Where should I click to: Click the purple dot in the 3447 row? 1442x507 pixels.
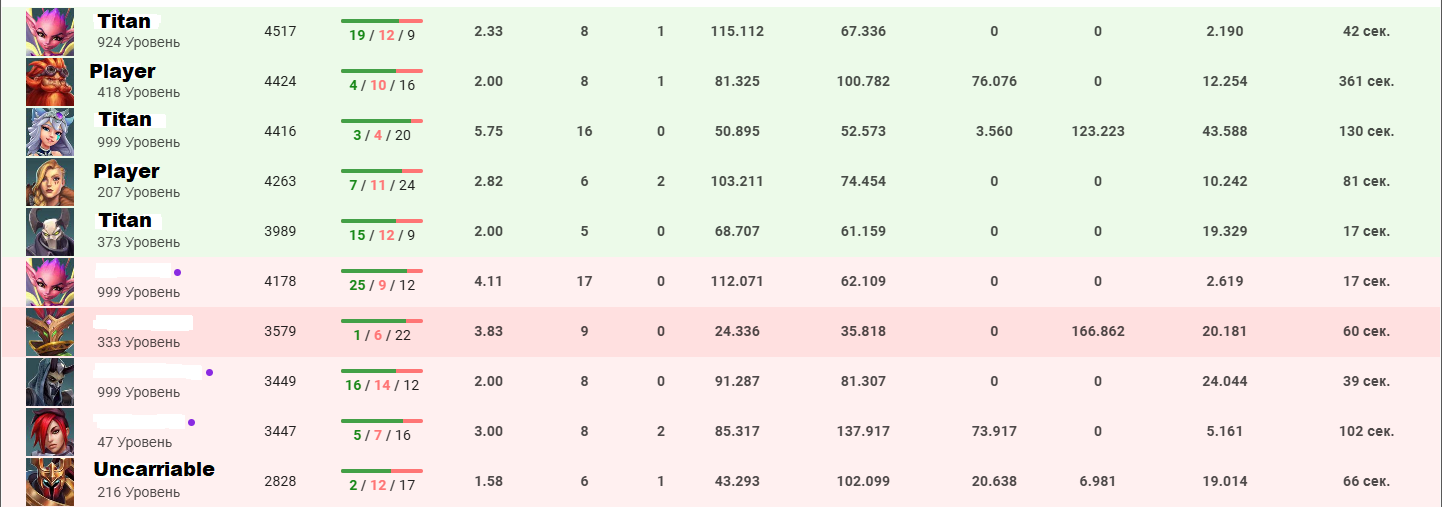tap(191, 422)
